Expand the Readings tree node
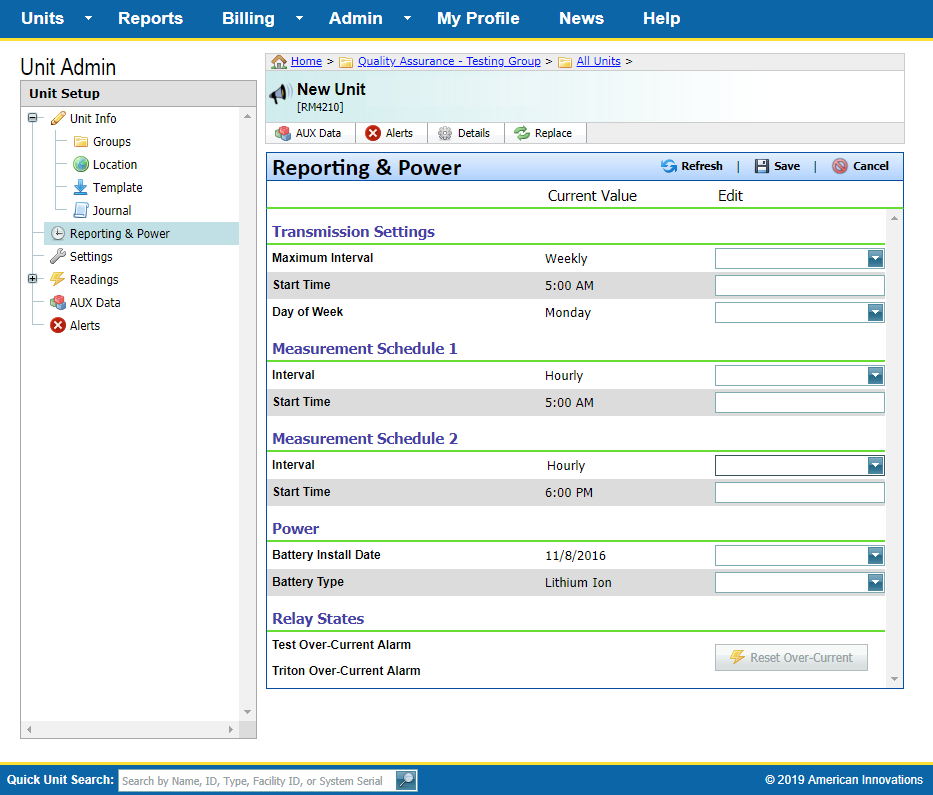Image resolution: width=933 pixels, height=795 pixels. tap(33, 279)
